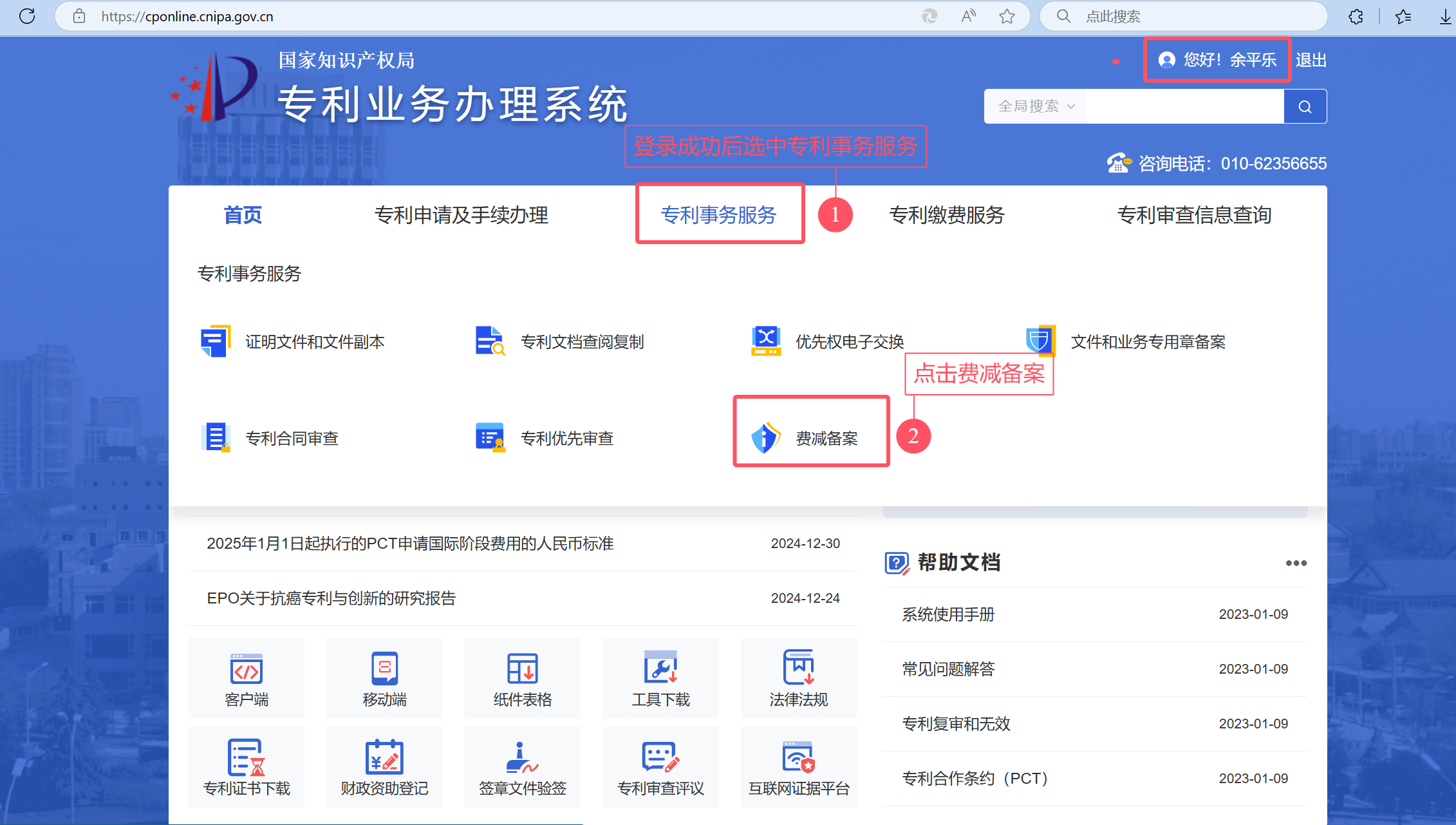Click 退出 to log out
This screenshot has width=1456, height=825.
[x=1311, y=60]
